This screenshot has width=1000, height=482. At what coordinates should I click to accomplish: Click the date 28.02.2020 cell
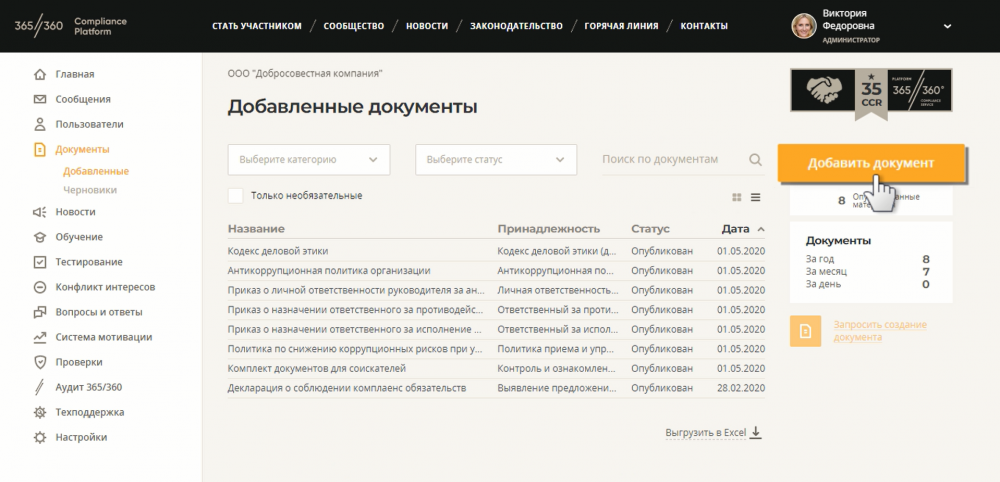(x=740, y=388)
